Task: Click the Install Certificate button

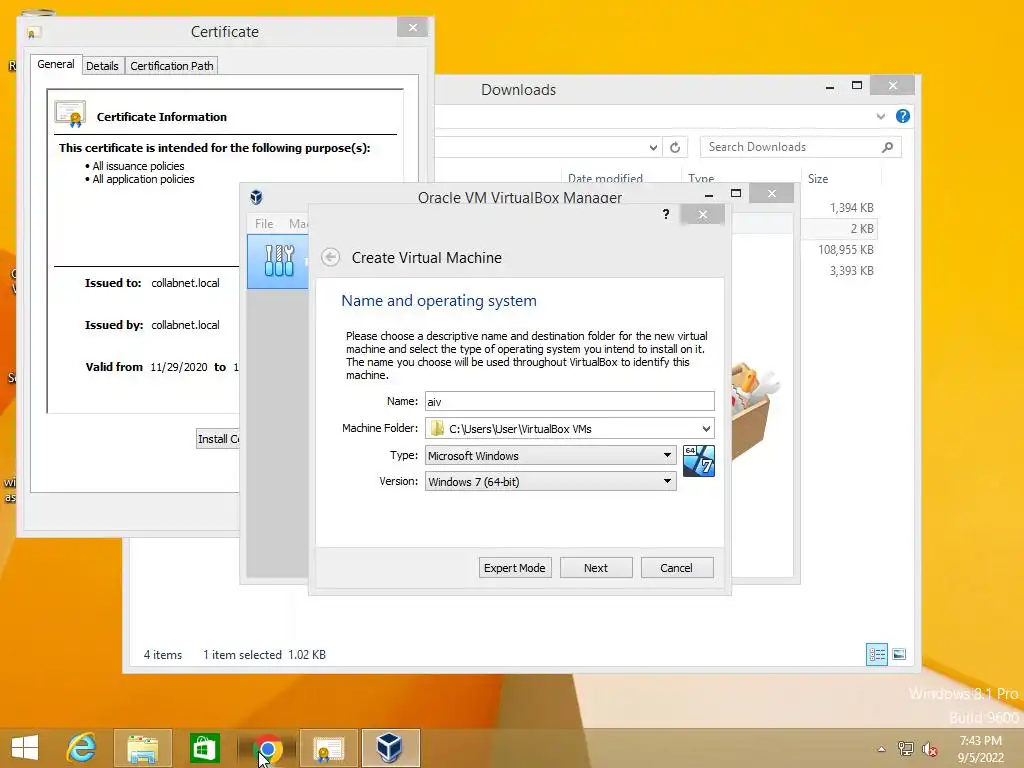Action: pyautogui.click(x=218, y=439)
